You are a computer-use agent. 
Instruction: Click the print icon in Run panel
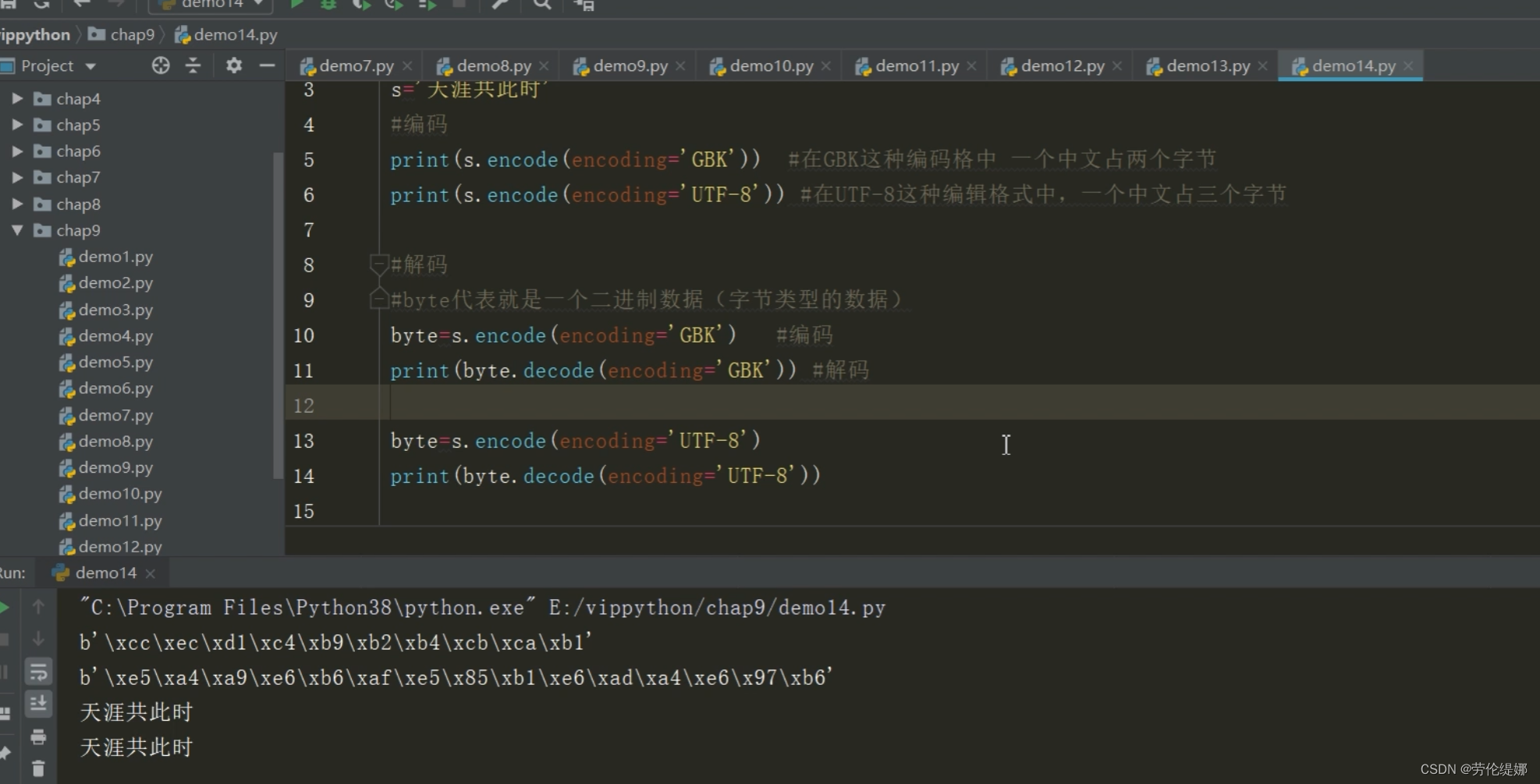[37, 736]
